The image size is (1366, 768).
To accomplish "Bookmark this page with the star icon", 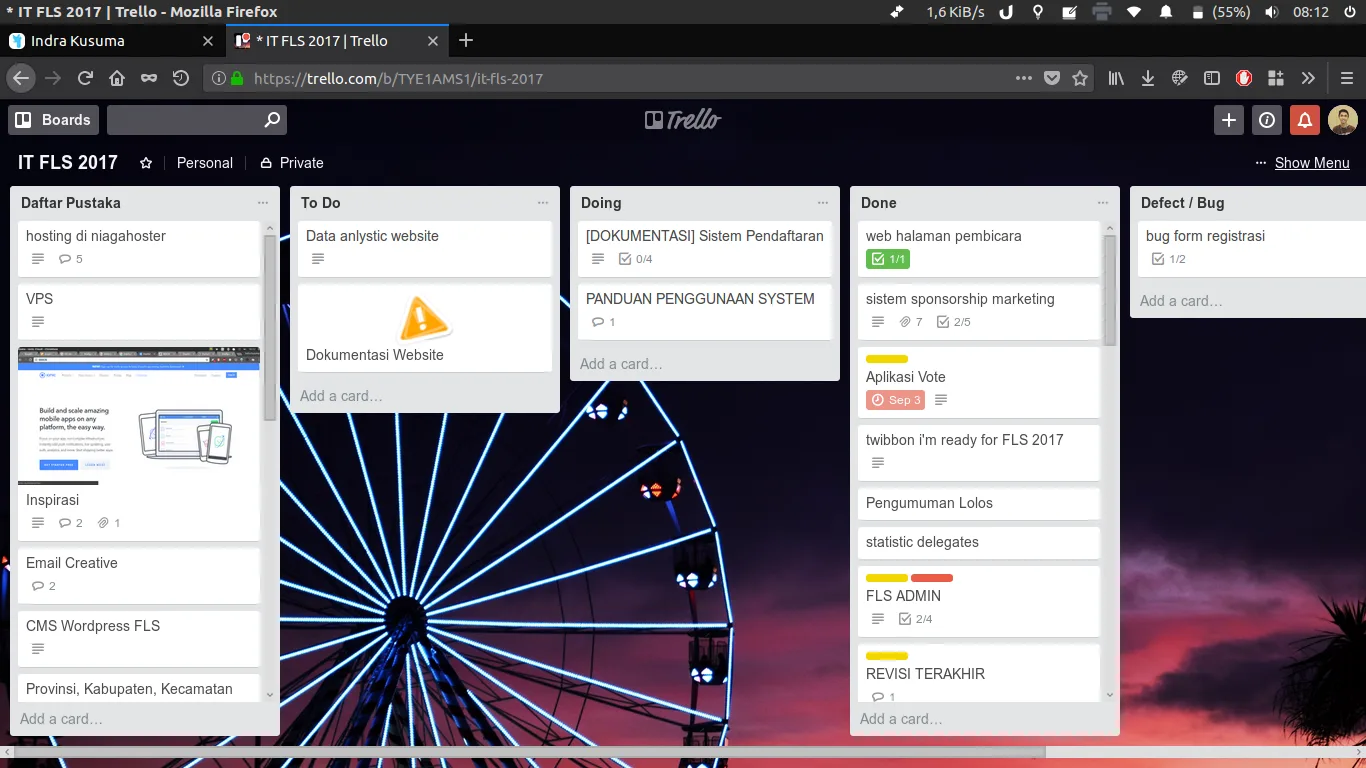I will [x=1080, y=78].
